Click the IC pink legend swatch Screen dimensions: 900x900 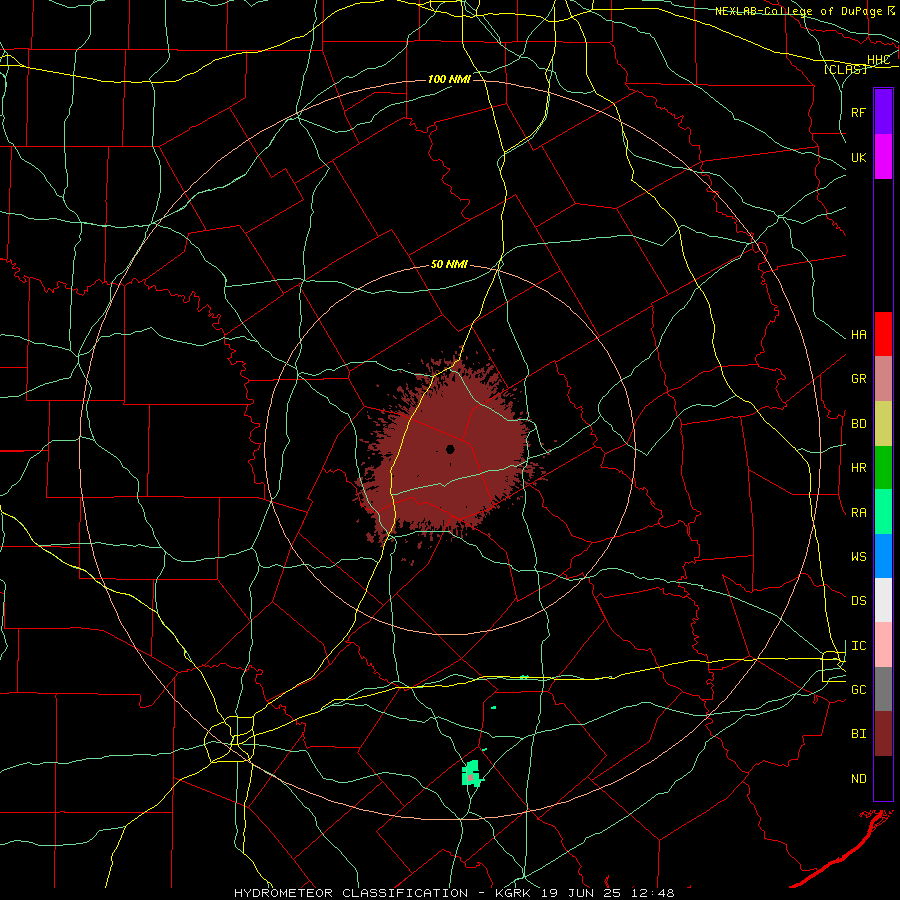883,645
